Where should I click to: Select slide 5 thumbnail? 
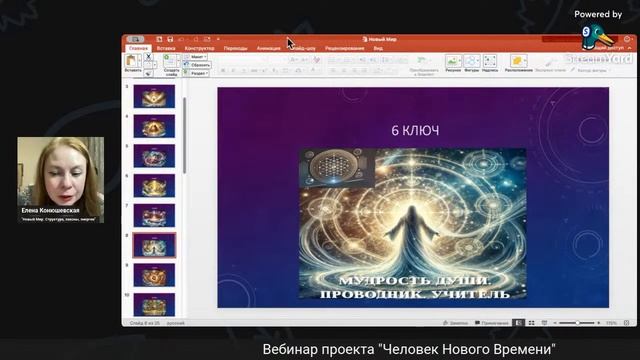click(154, 156)
